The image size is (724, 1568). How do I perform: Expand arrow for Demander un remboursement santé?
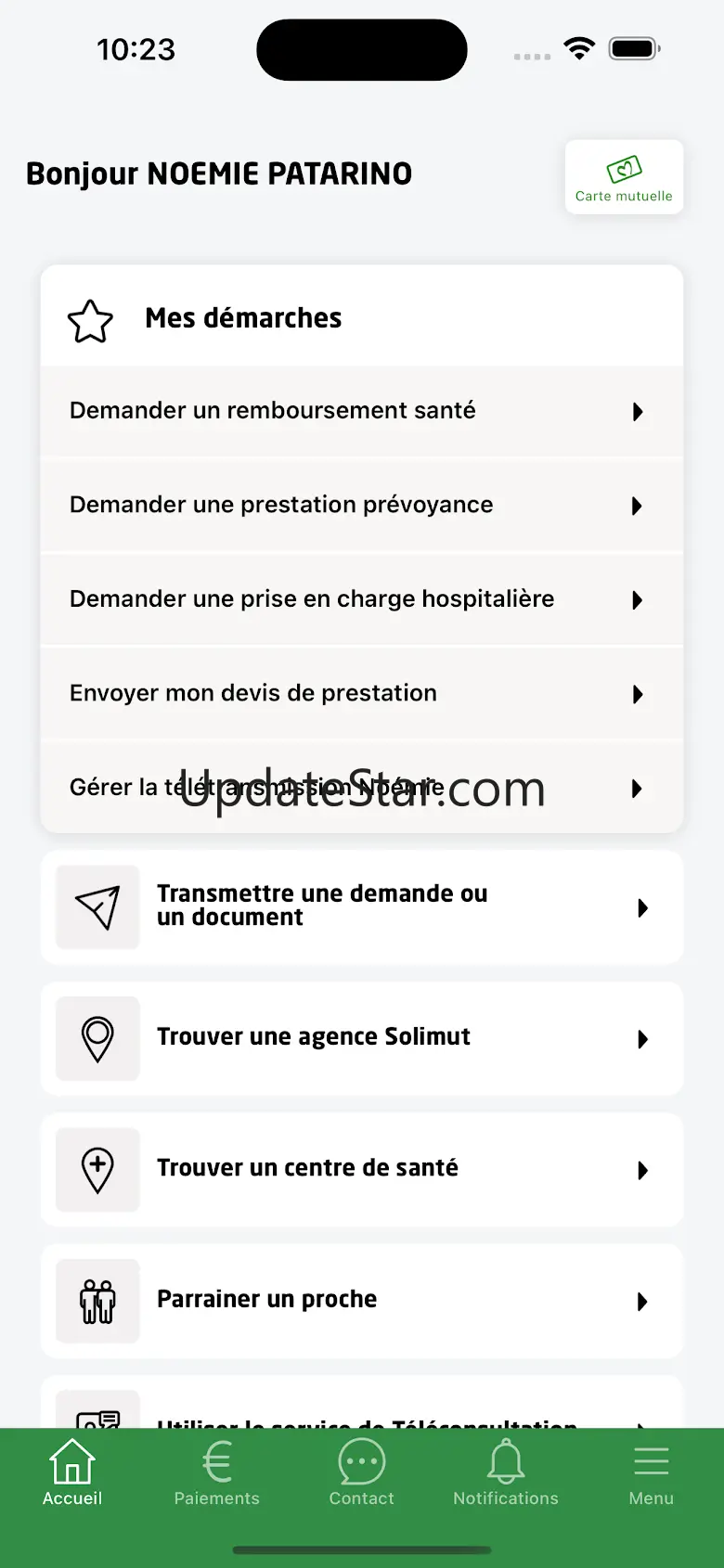pyautogui.click(x=637, y=412)
